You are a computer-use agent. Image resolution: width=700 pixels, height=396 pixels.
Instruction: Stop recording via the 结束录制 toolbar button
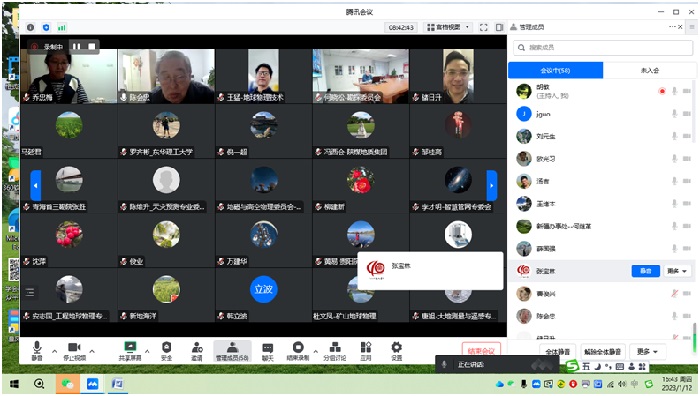(298, 350)
